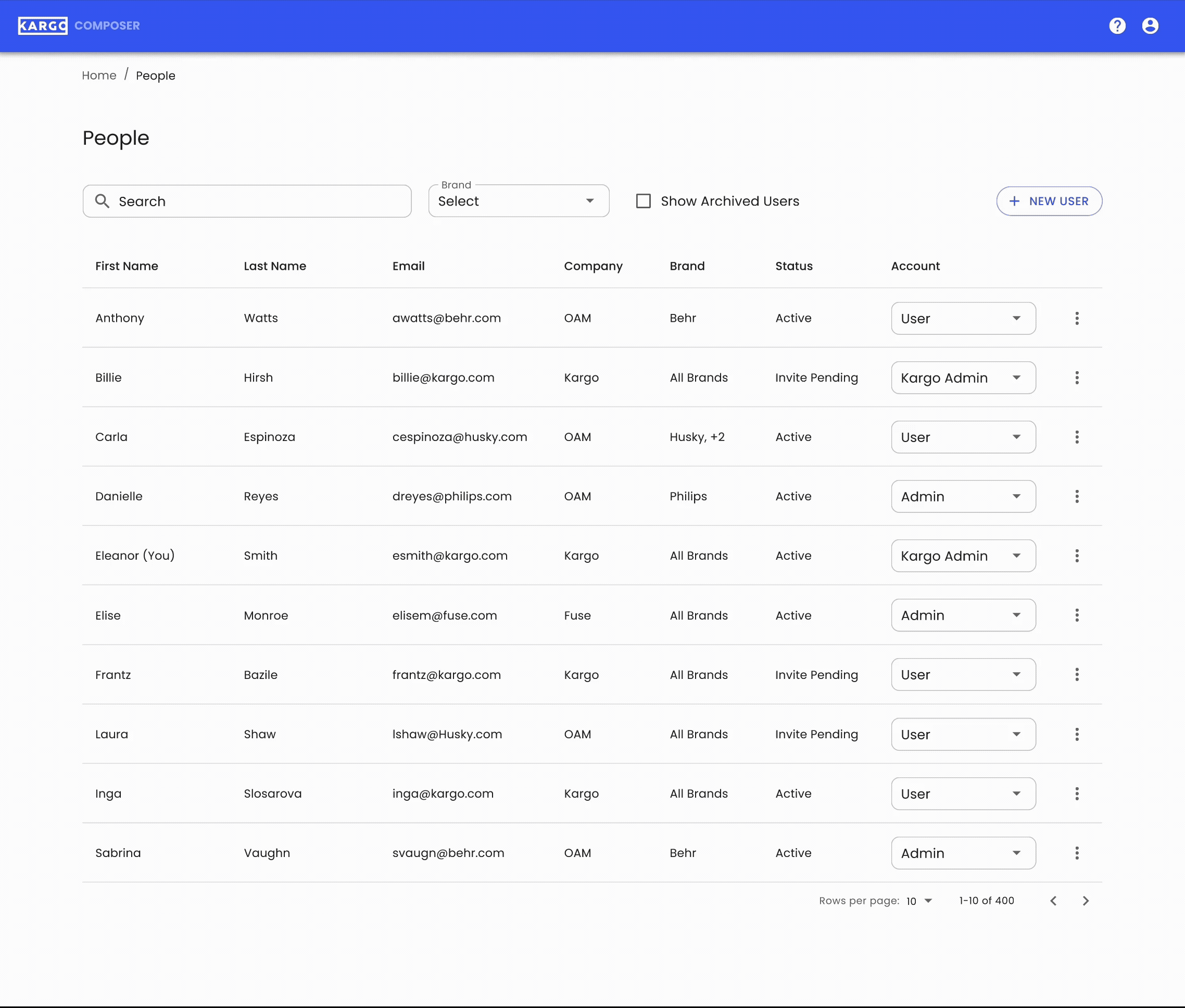Open the help question mark icon
The width and height of the screenshot is (1185, 1008).
(1117, 26)
